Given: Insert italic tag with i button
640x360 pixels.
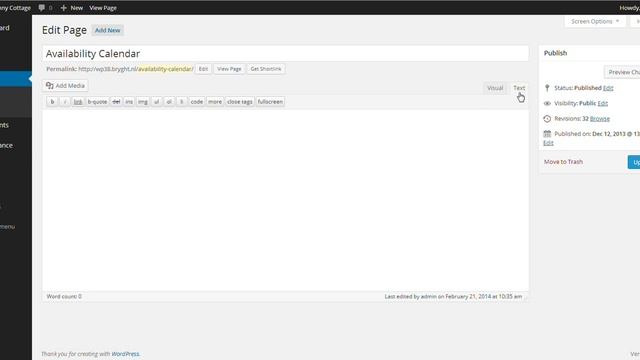Looking at the screenshot, I should (65, 102).
